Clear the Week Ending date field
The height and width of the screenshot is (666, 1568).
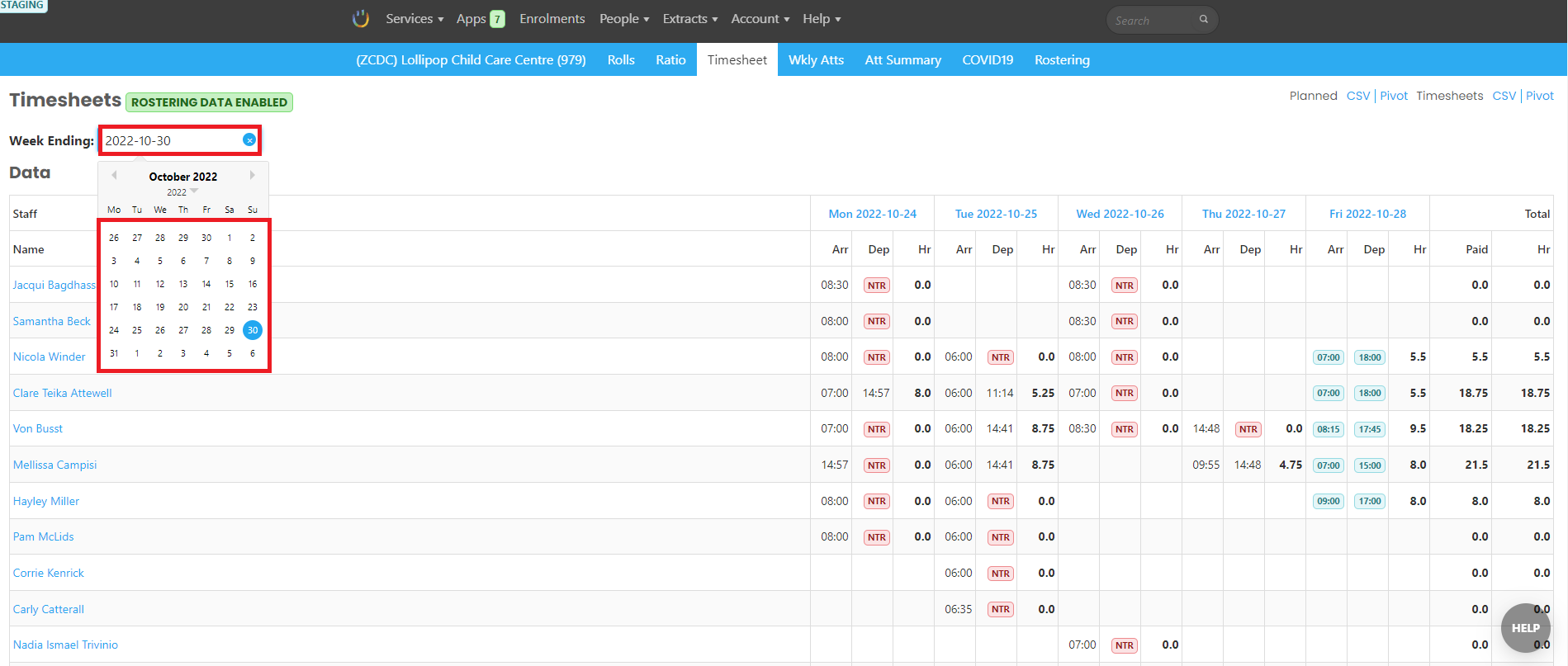[249, 140]
